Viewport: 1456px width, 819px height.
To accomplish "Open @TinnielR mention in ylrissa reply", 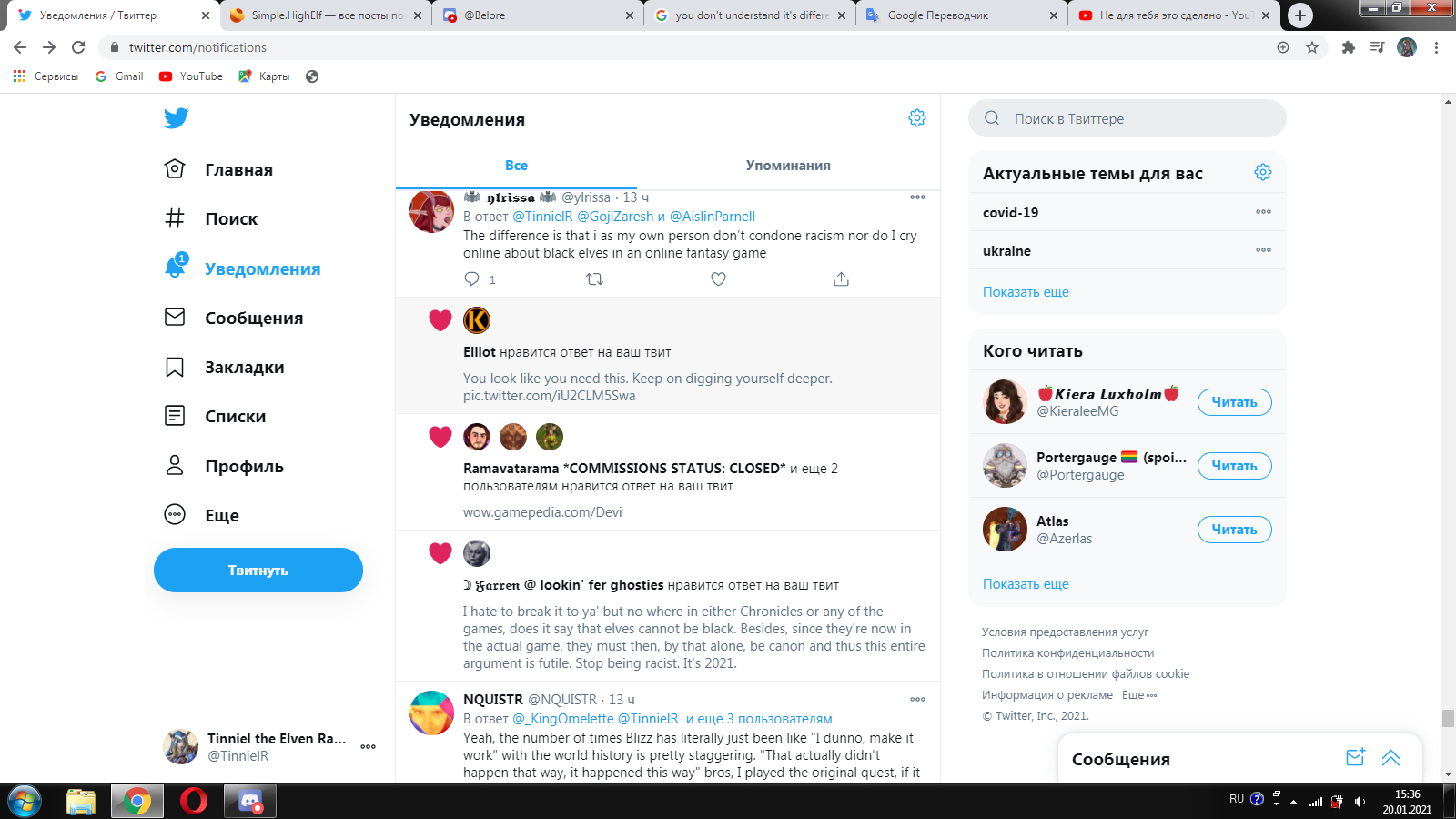I will (x=542, y=217).
